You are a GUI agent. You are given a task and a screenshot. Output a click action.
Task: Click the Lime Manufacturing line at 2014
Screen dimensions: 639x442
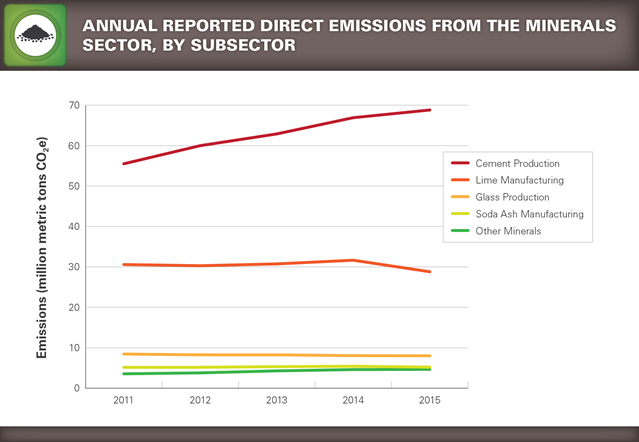353,260
